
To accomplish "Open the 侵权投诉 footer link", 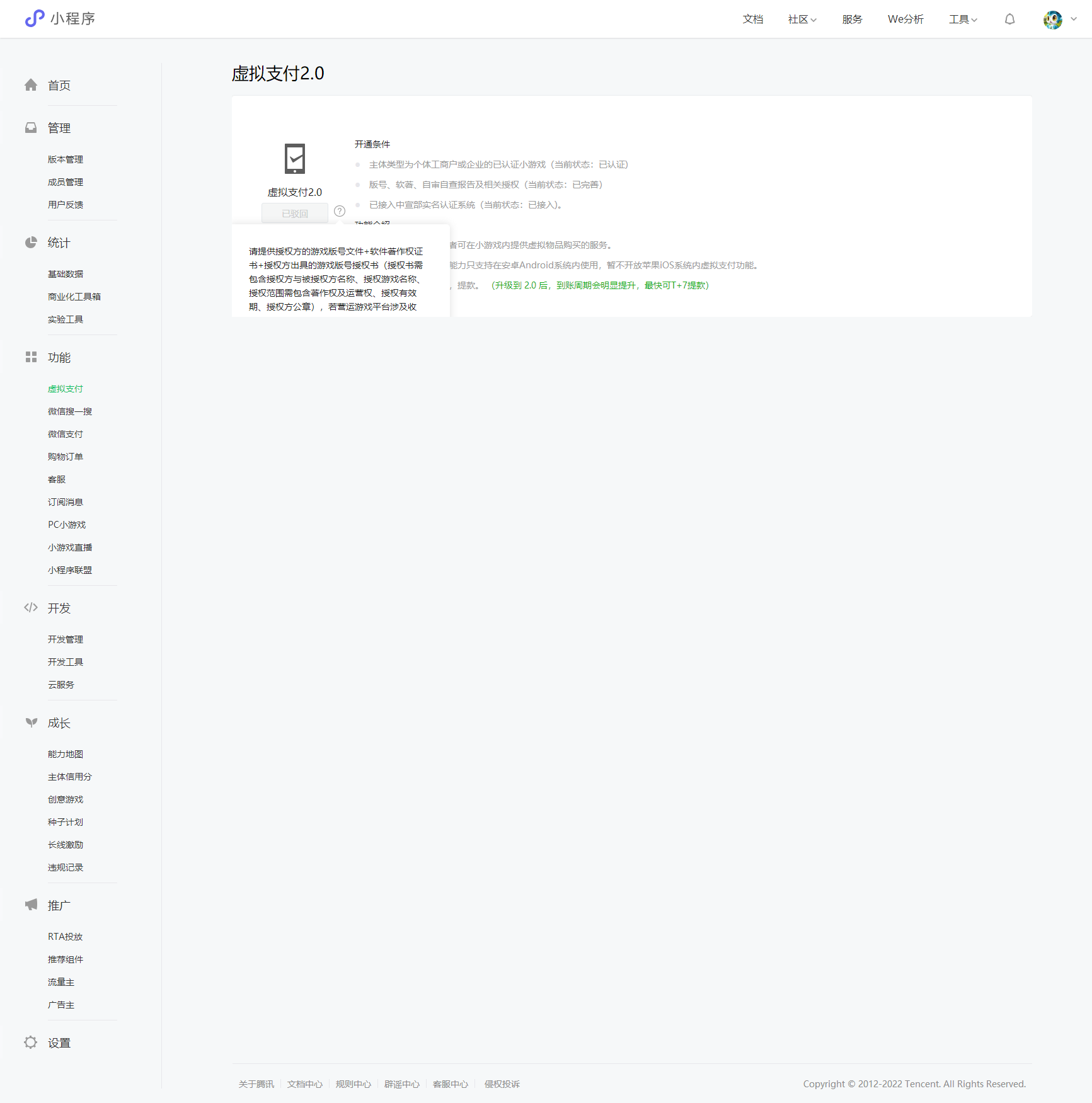I will click(502, 1084).
